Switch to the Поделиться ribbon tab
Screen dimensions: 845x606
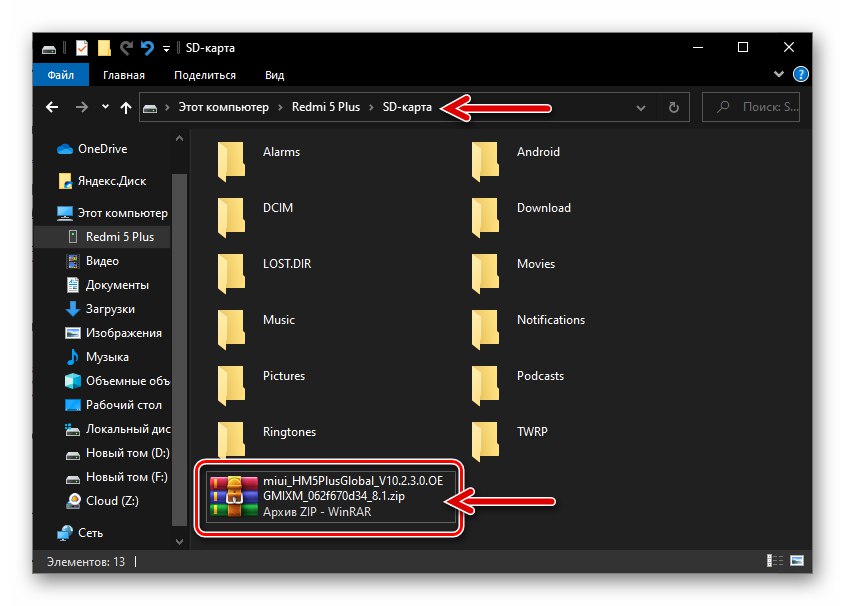(x=205, y=75)
